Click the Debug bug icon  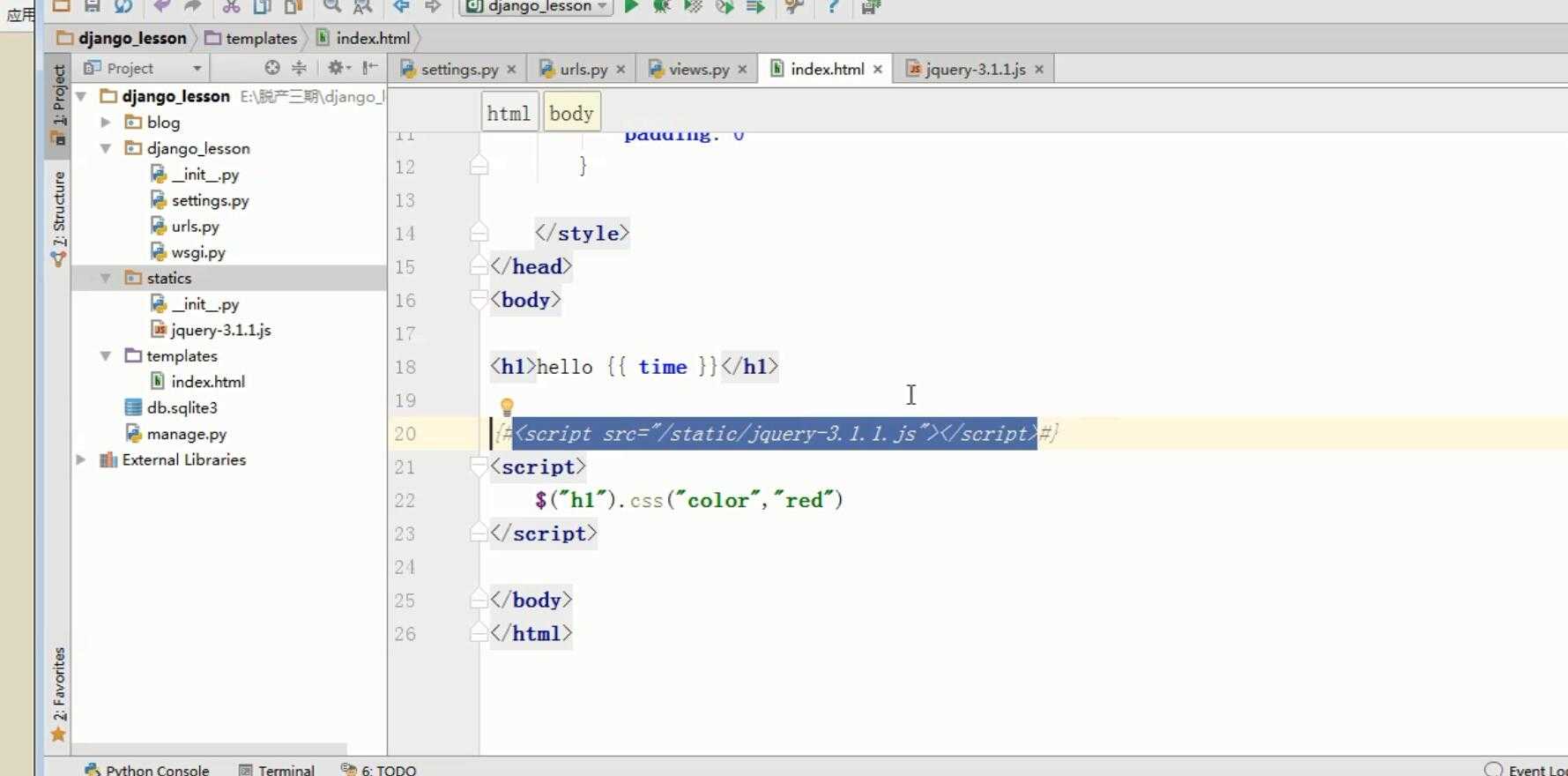(x=661, y=5)
